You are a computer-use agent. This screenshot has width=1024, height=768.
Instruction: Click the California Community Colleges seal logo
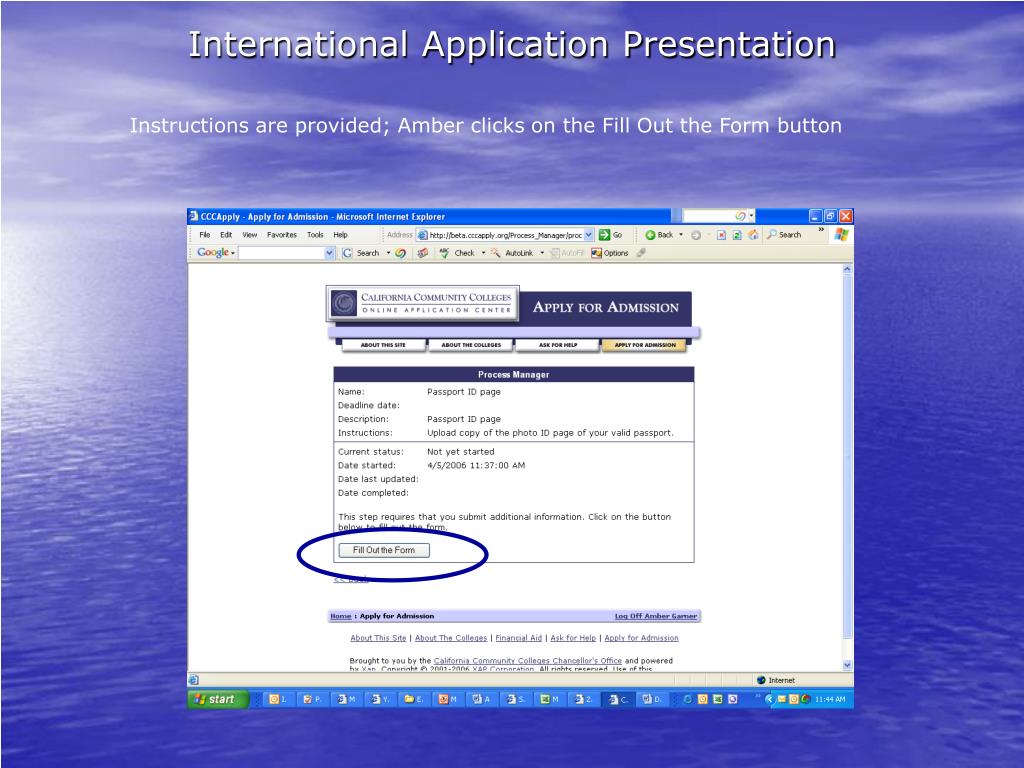point(344,303)
